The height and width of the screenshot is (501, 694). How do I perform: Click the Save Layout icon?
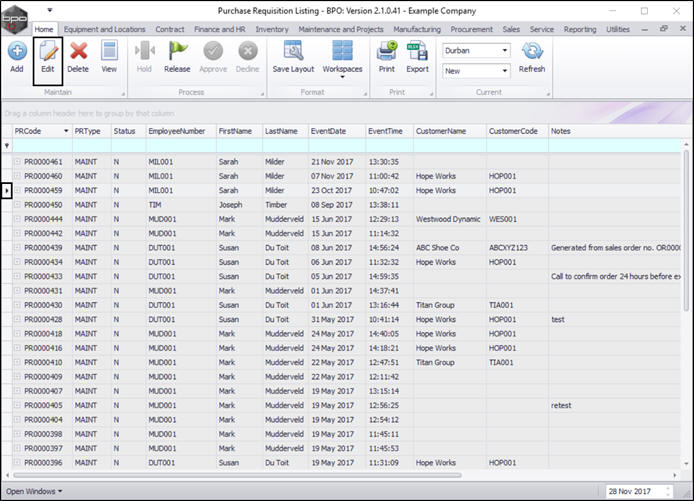pyautogui.click(x=293, y=56)
